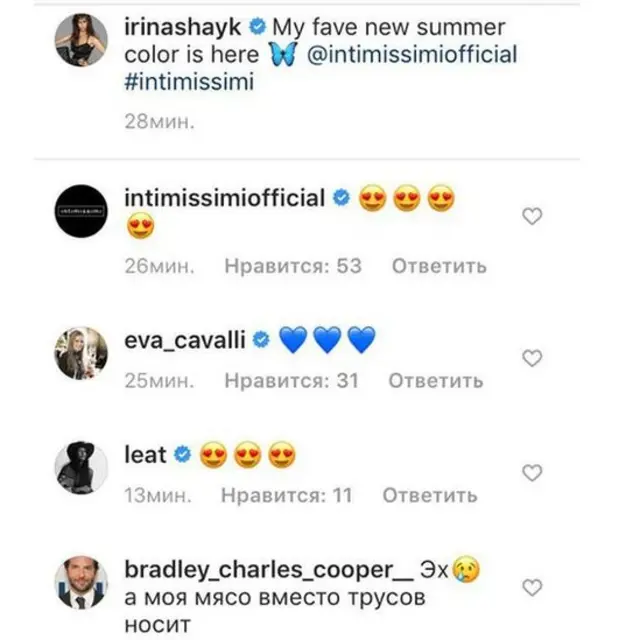Like leat's comment with heart icon
Screen dimensions: 640x640
[x=532, y=473]
